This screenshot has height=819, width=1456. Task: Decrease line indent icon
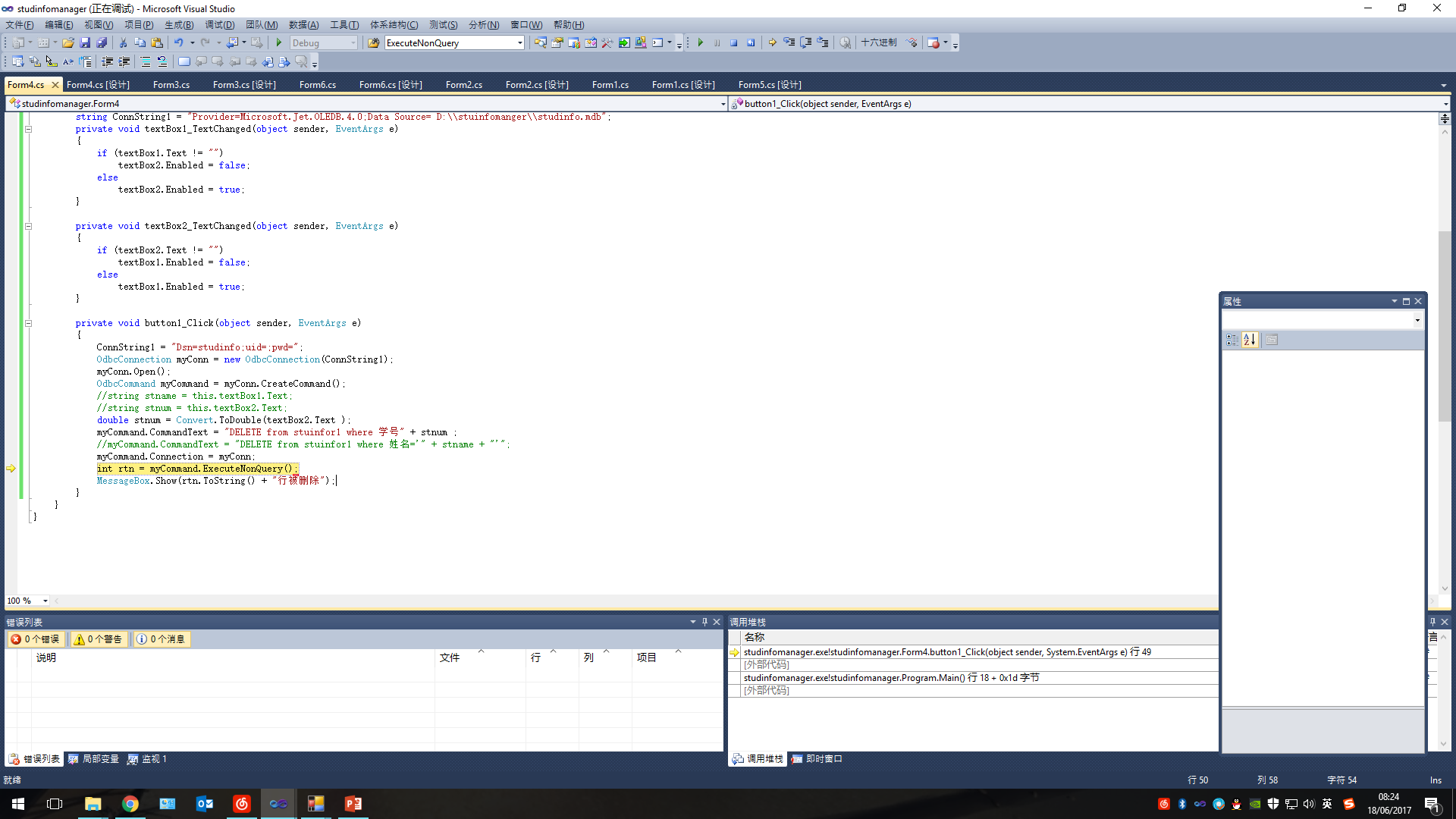coord(107,62)
